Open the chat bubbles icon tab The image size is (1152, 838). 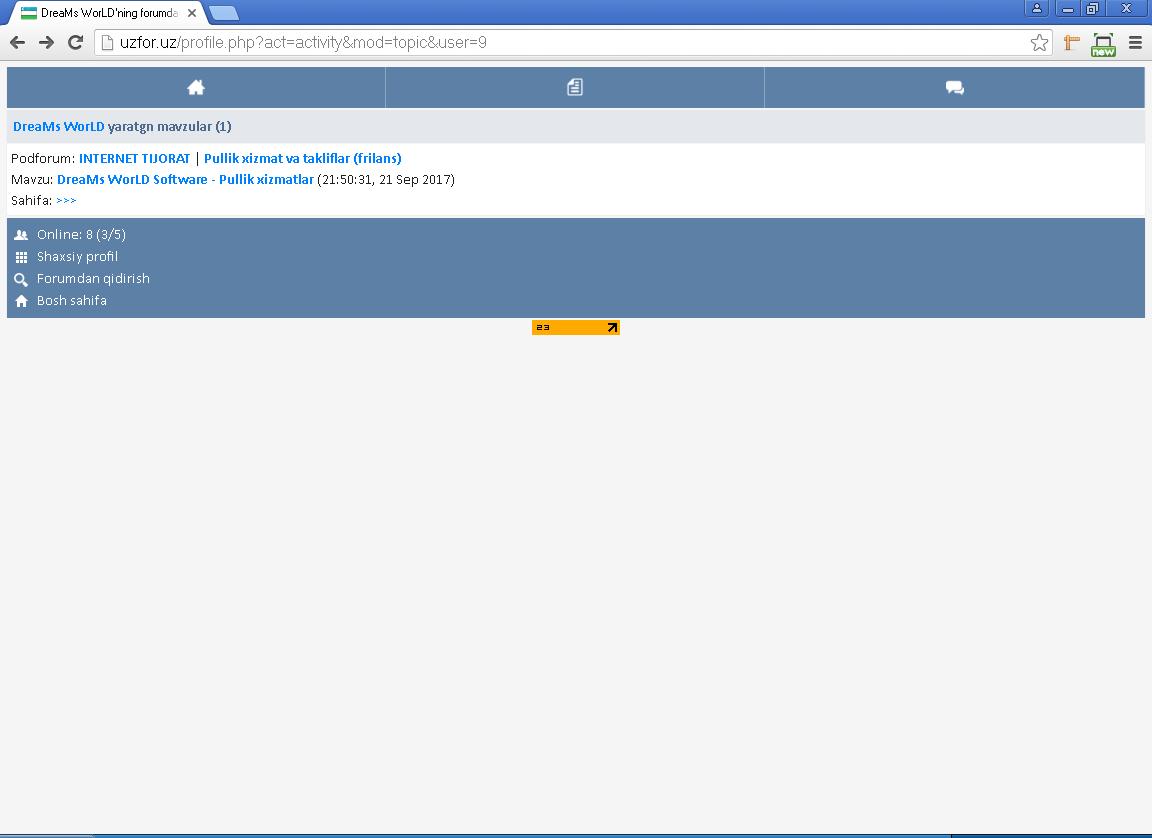click(954, 88)
